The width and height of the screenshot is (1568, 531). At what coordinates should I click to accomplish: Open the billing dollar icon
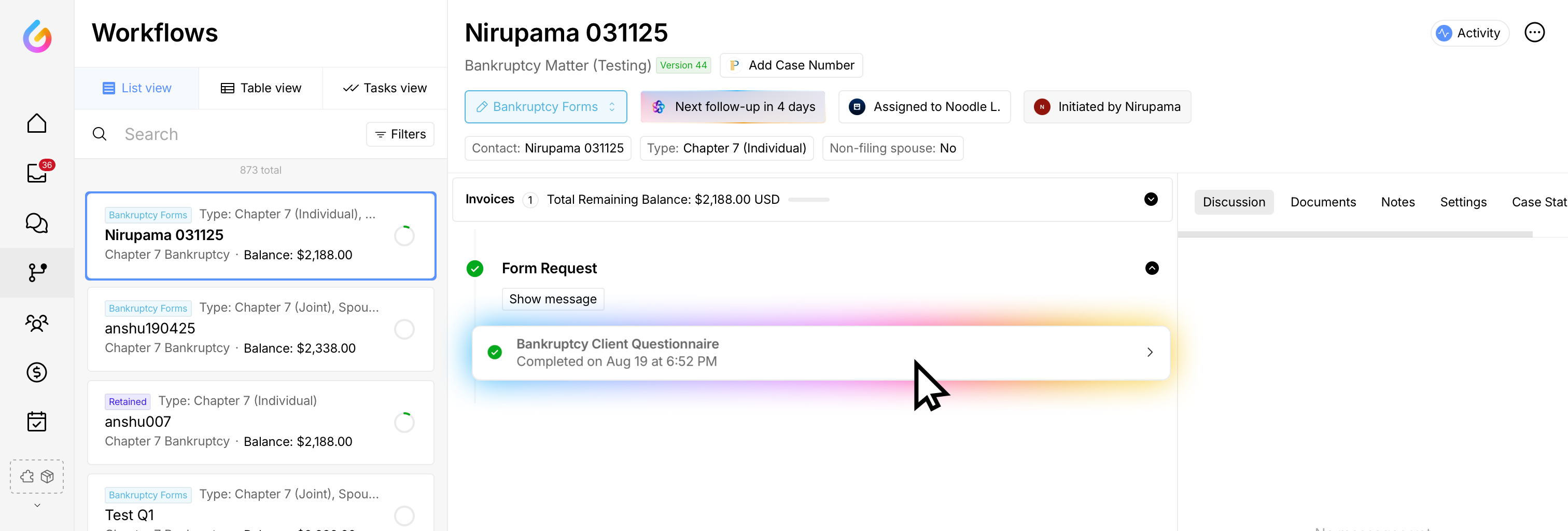(36, 372)
